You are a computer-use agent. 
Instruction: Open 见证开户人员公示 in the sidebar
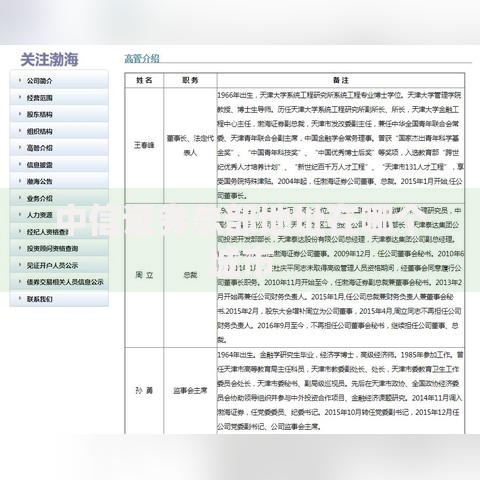click(59, 265)
